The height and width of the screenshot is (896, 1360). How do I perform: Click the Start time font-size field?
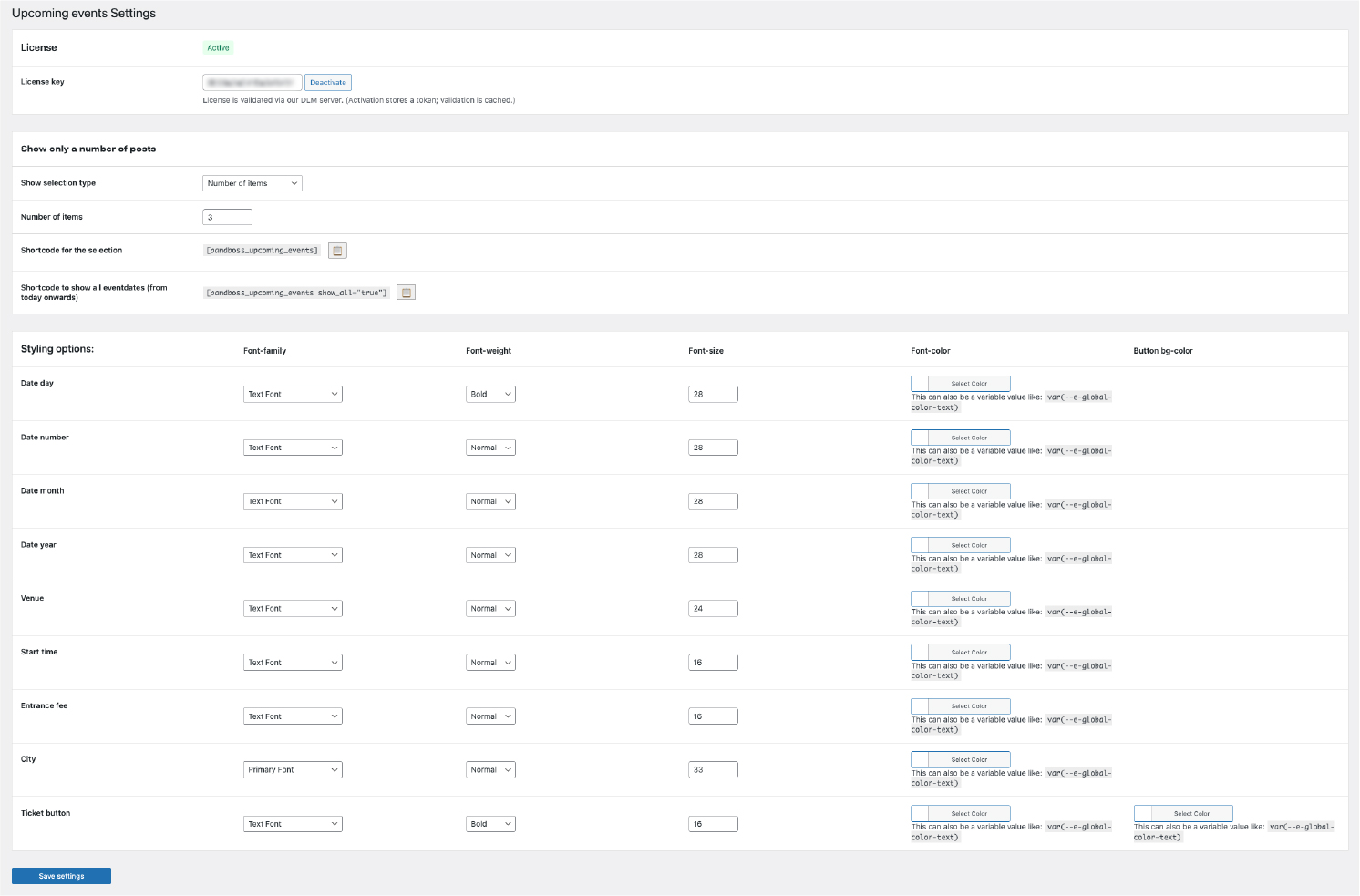[713, 663]
